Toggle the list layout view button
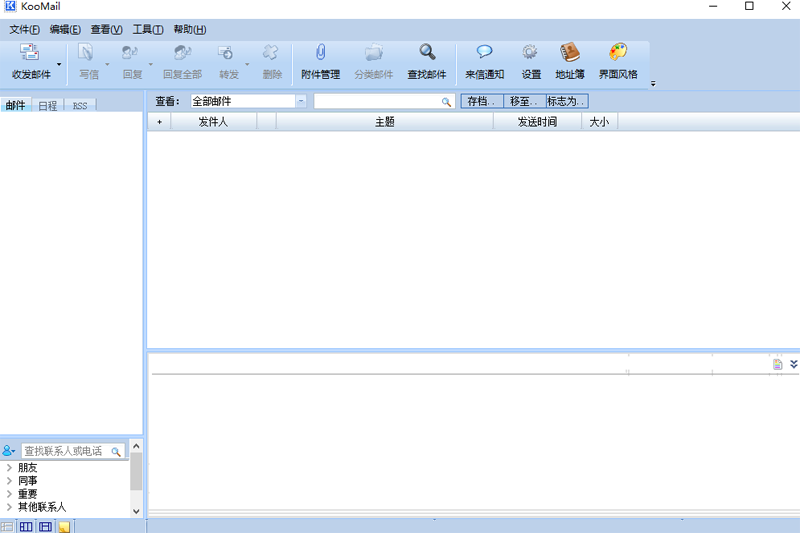800x533 pixels. point(8,526)
